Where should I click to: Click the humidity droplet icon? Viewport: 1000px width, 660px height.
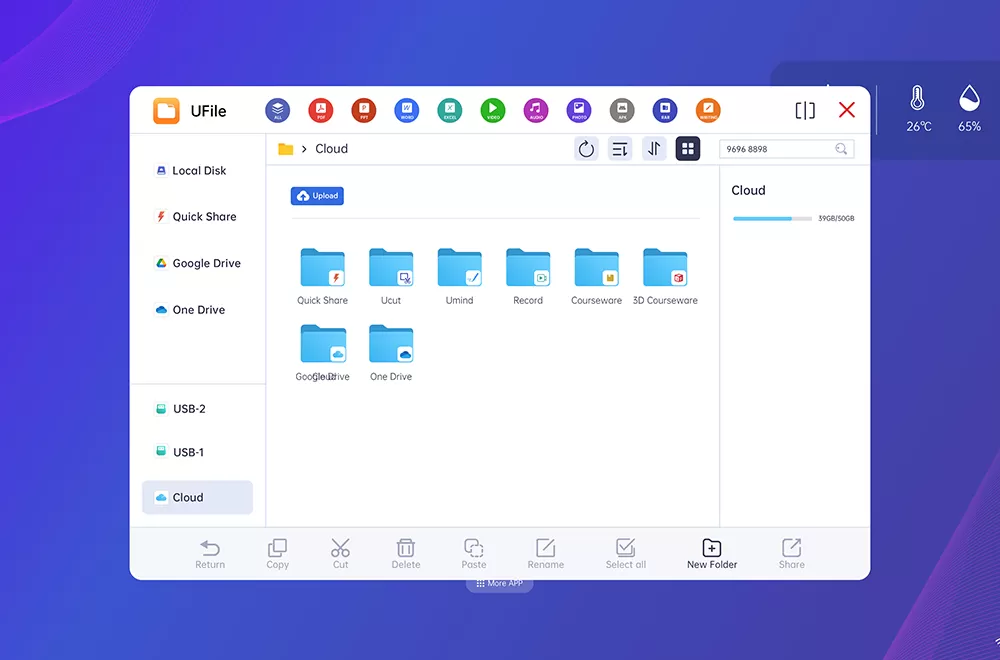click(x=969, y=98)
